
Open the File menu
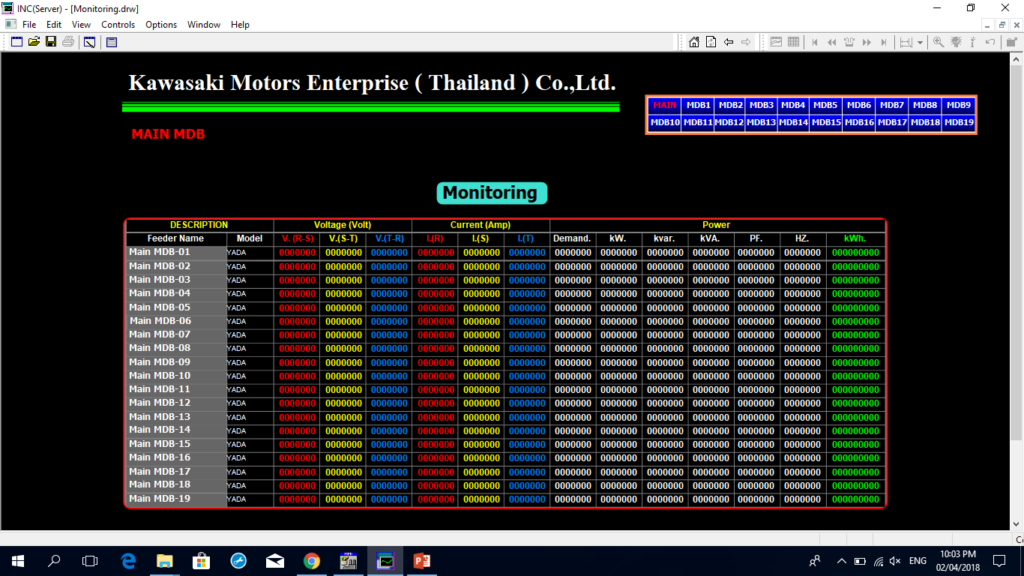tap(29, 25)
